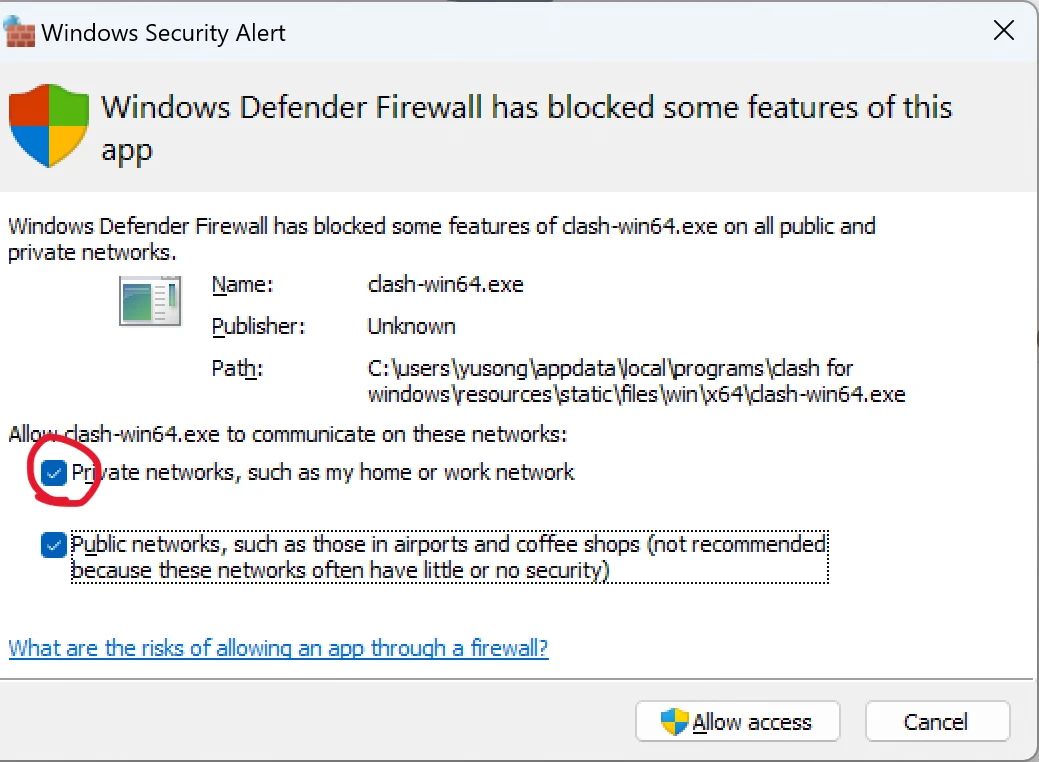The height and width of the screenshot is (762, 1039).
Task: Click the small shield on Allow access button
Action: pyautogui.click(x=675, y=722)
